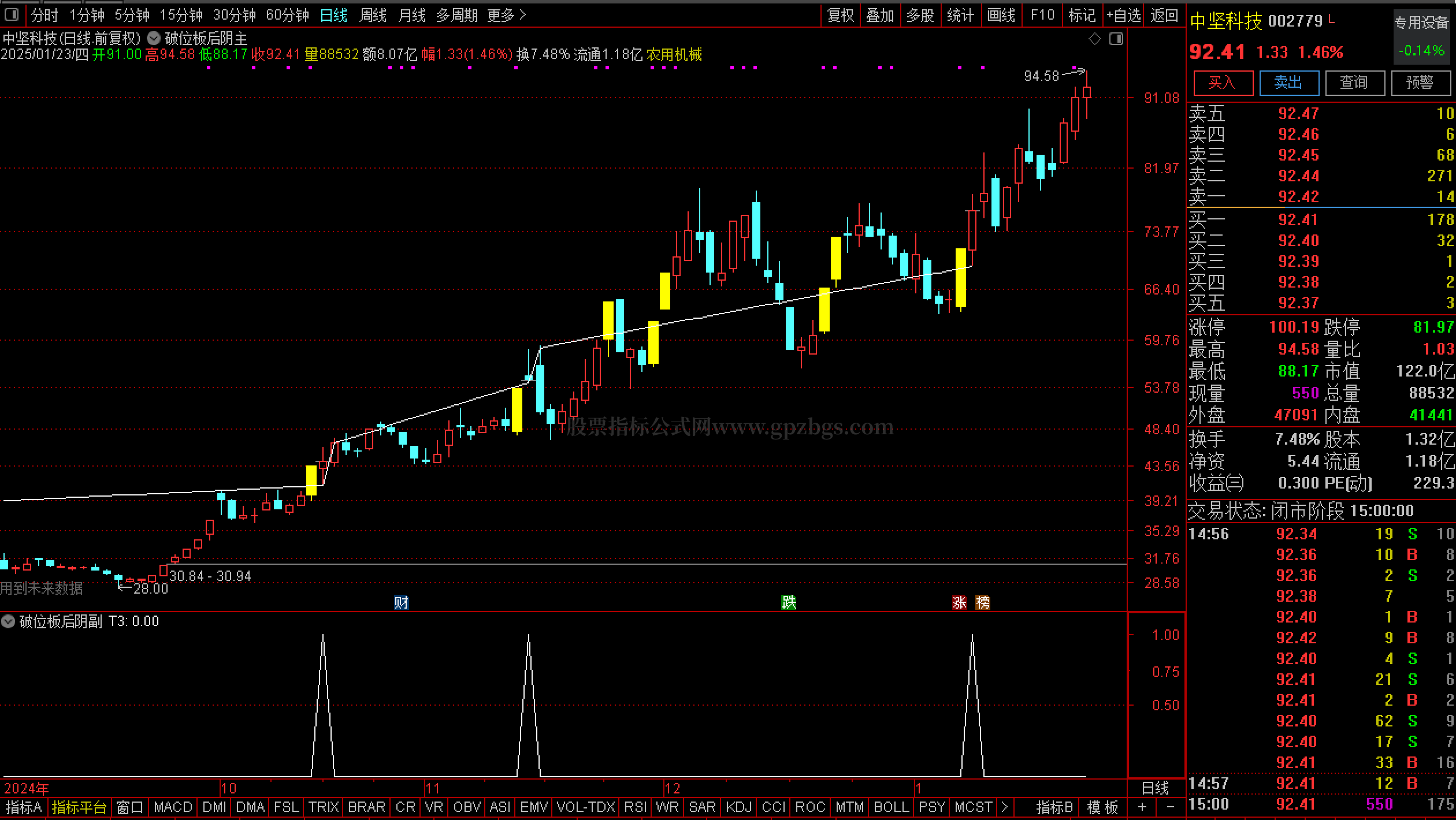Zoom in the chart with the plus button
This screenshot has width=1456, height=820.
click(x=1142, y=807)
